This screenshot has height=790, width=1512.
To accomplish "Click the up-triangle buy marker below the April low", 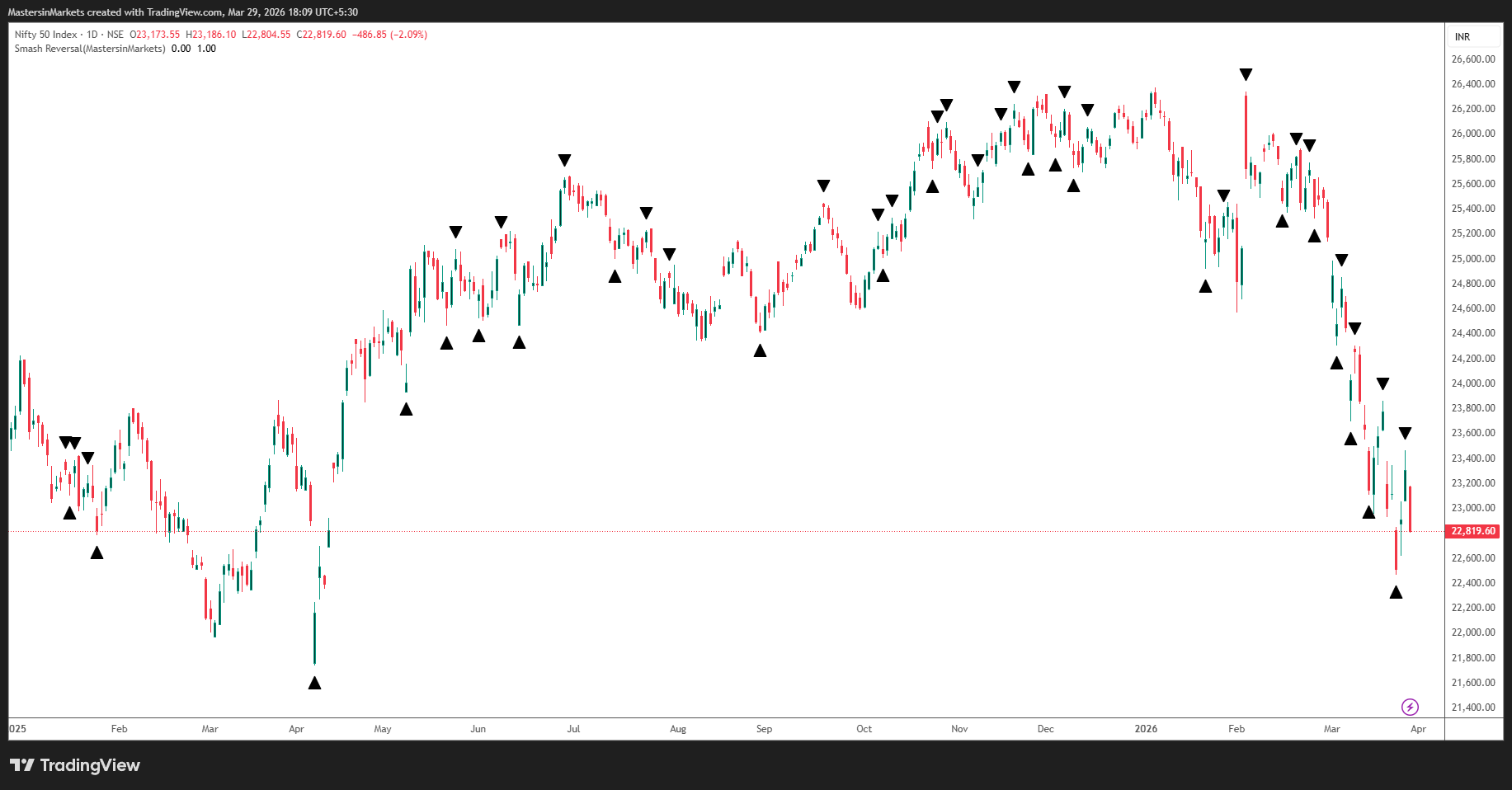I will 315,683.
